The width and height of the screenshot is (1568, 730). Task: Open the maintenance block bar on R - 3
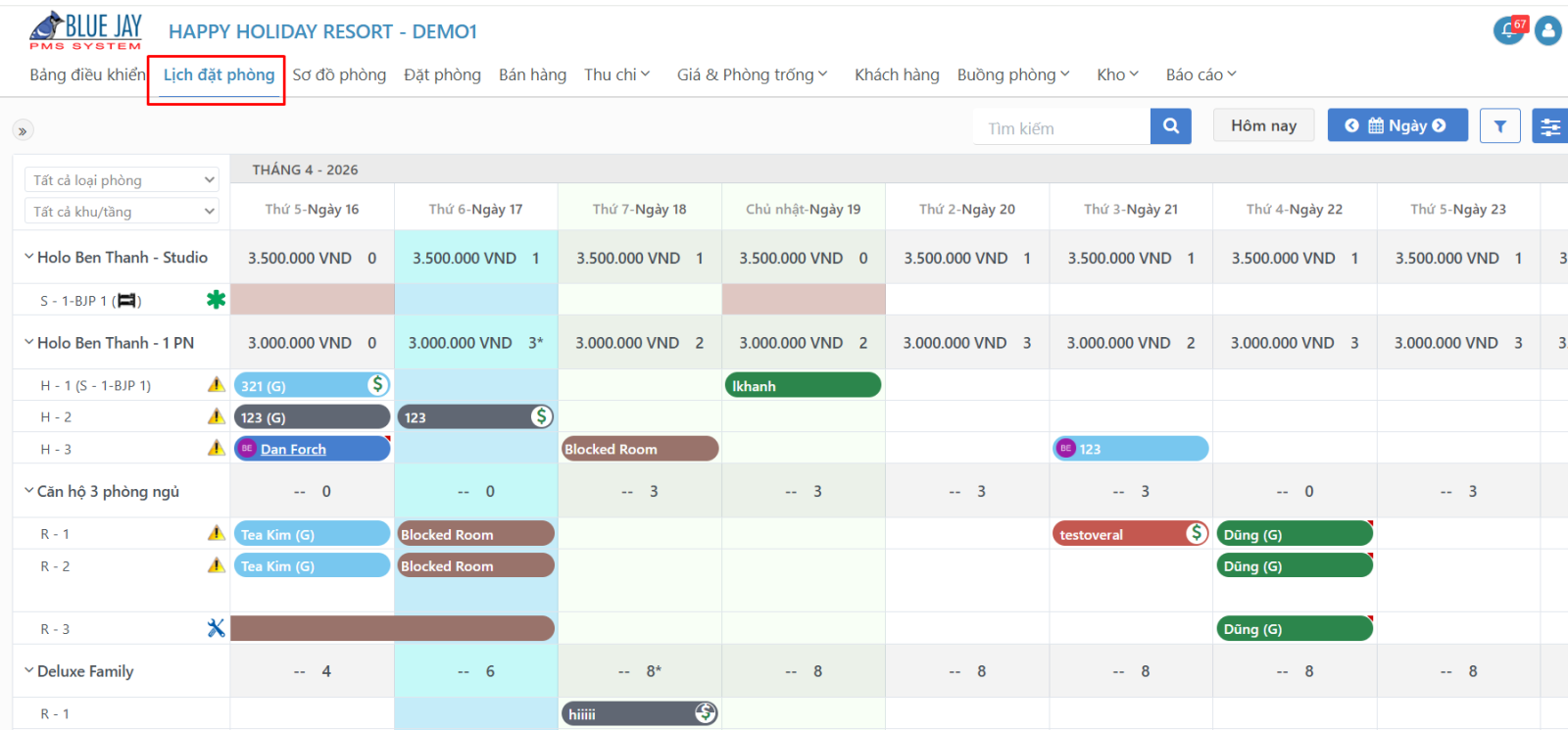[x=393, y=628]
